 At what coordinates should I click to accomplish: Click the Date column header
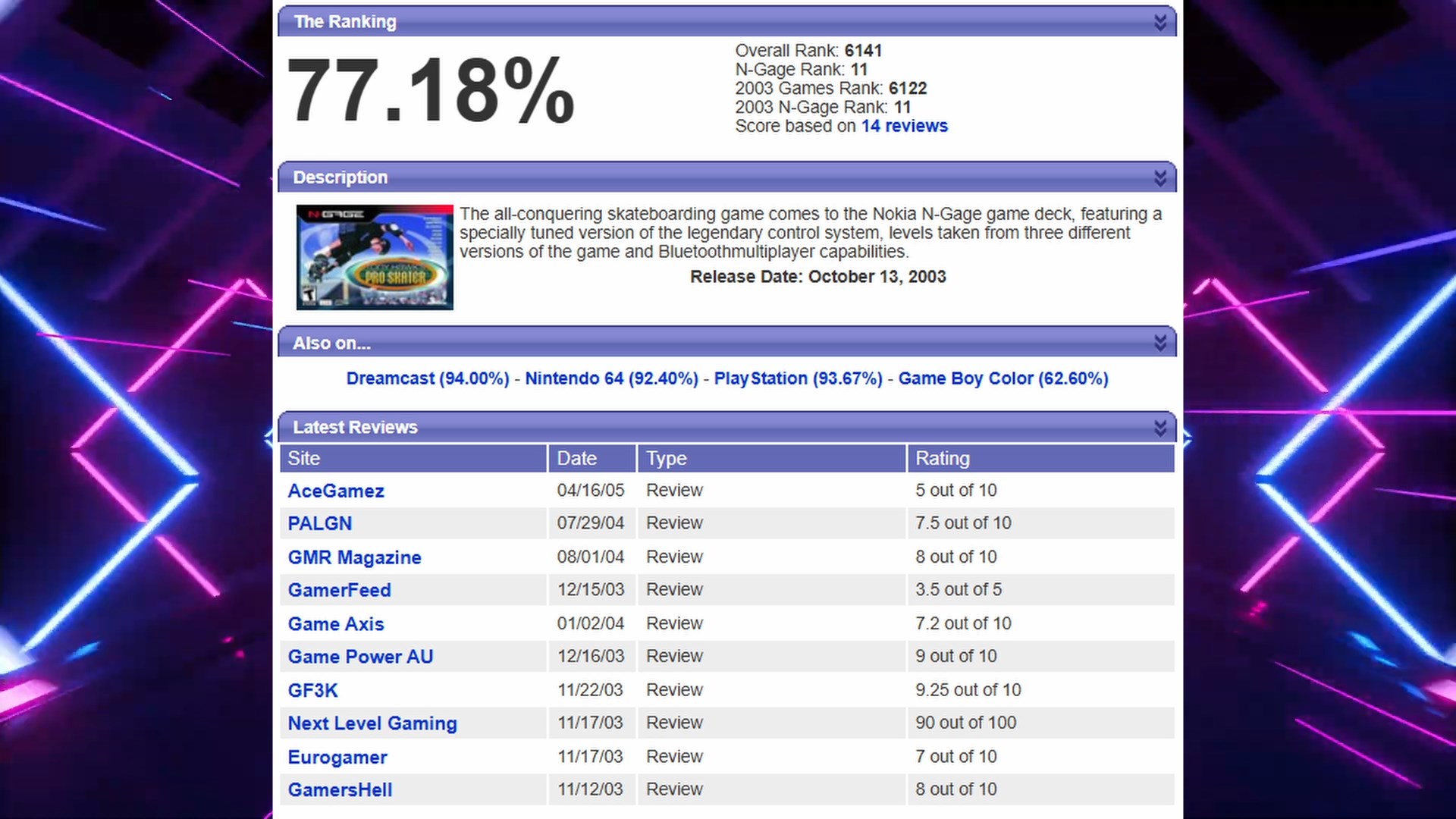pyautogui.click(x=592, y=458)
